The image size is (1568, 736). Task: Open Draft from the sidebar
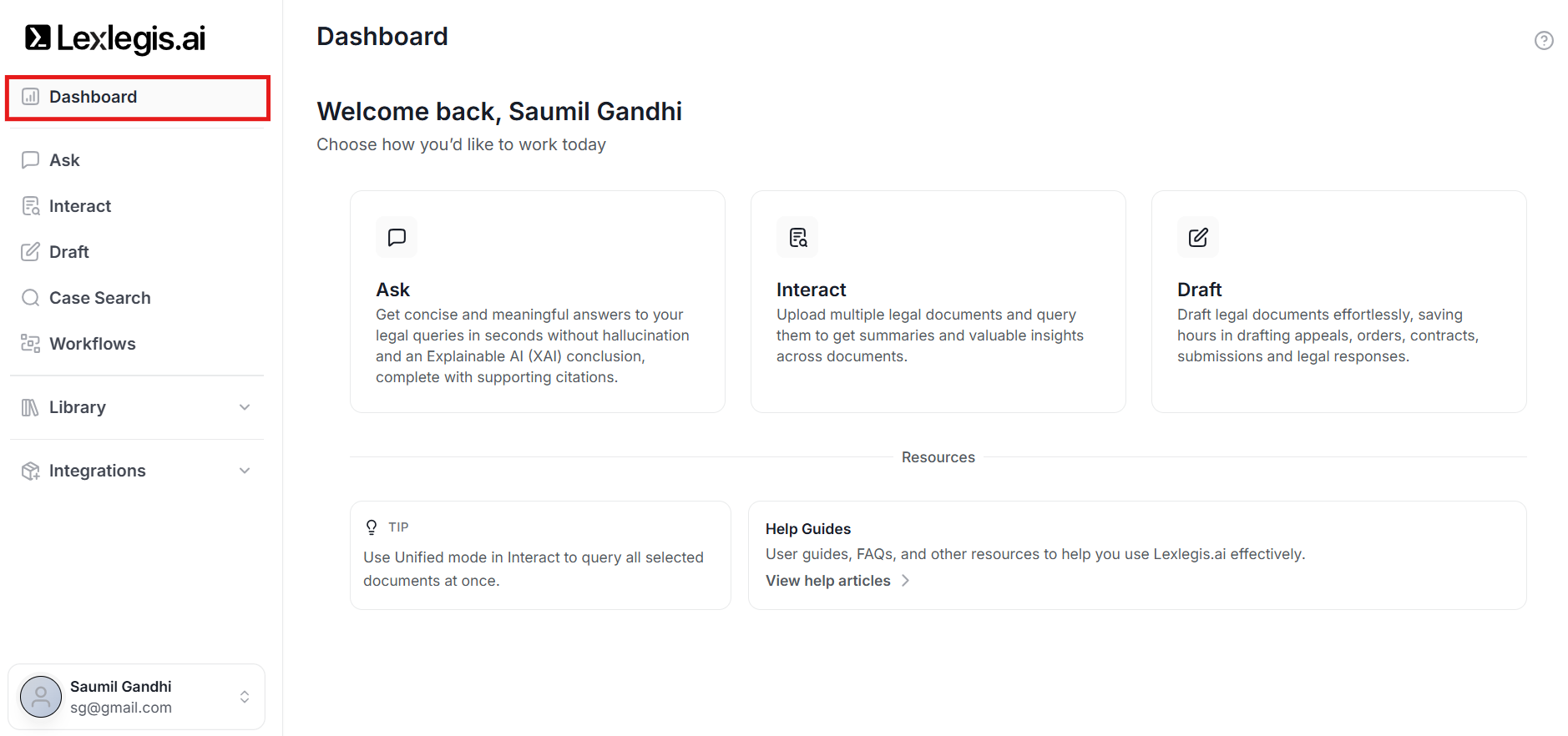coord(68,252)
